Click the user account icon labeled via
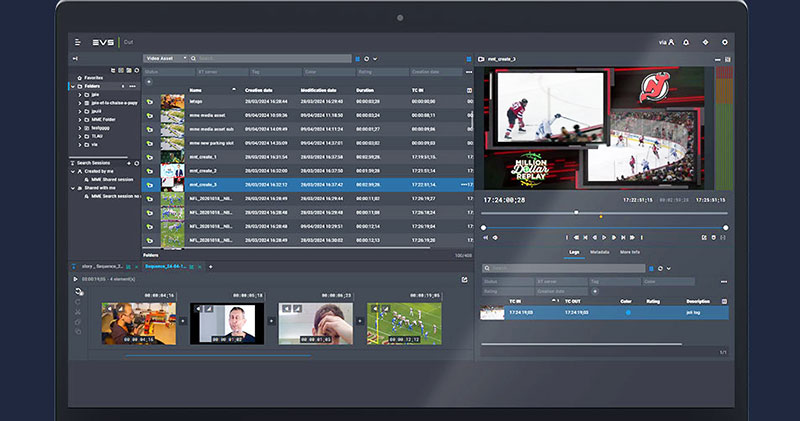The height and width of the screenshot is (421, 800). click(x=667, y=42)
